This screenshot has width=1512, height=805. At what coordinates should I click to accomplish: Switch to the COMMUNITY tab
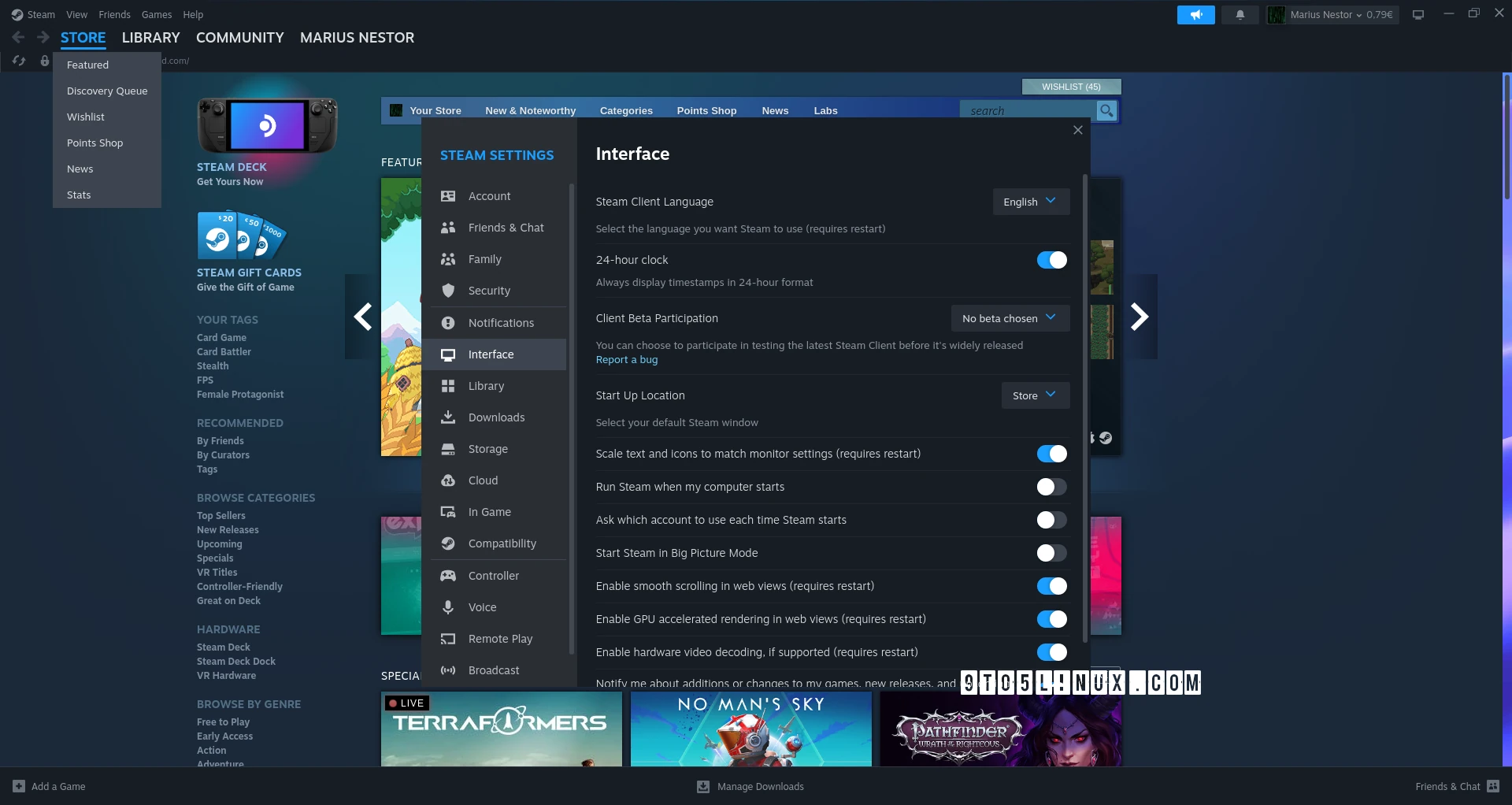coord(239,37)
